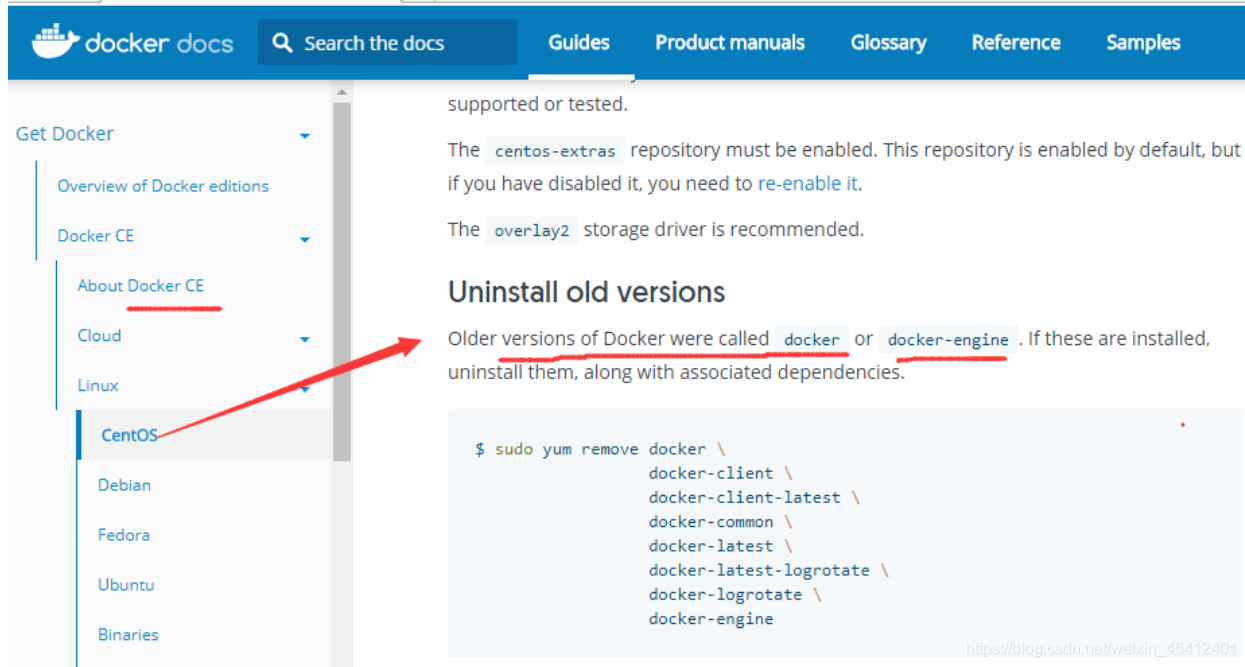Collapse the Docker CE submenu caret
The width and height of the screenshot is (1245, 667).
(x=305, y=239)
